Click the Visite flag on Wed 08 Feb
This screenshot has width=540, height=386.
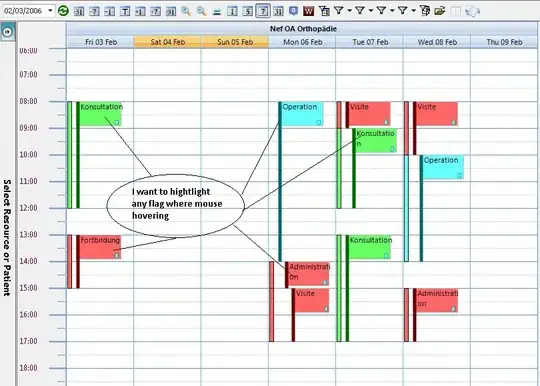pos(437,114)
